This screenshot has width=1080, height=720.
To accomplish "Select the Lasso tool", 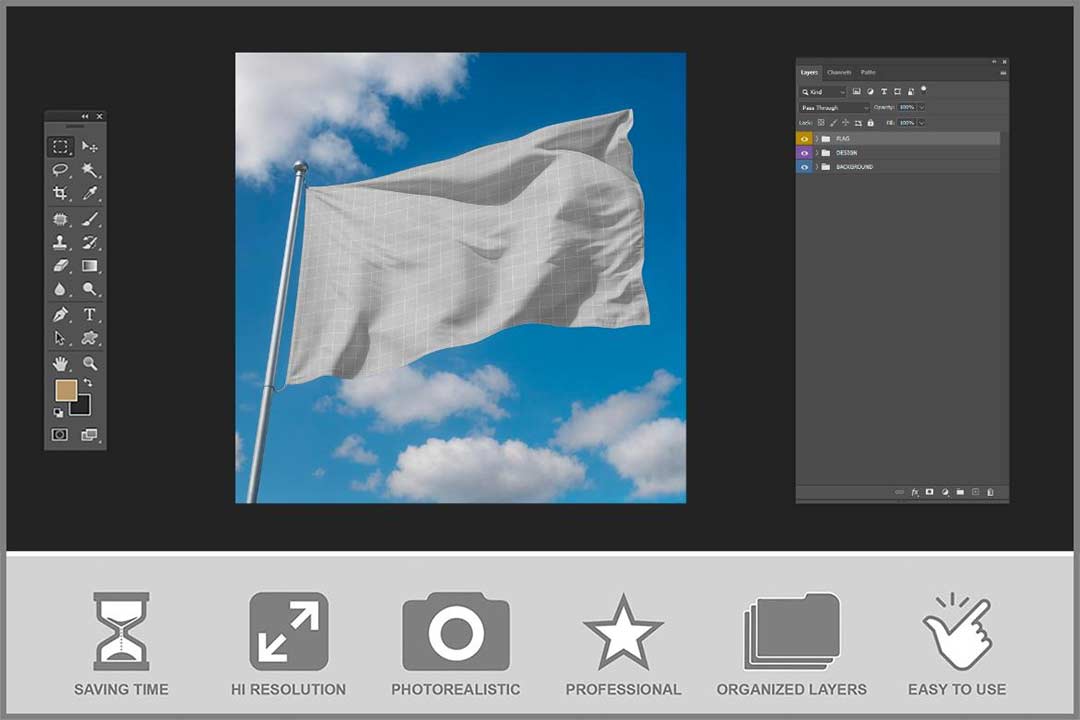I will coord(60,170).
